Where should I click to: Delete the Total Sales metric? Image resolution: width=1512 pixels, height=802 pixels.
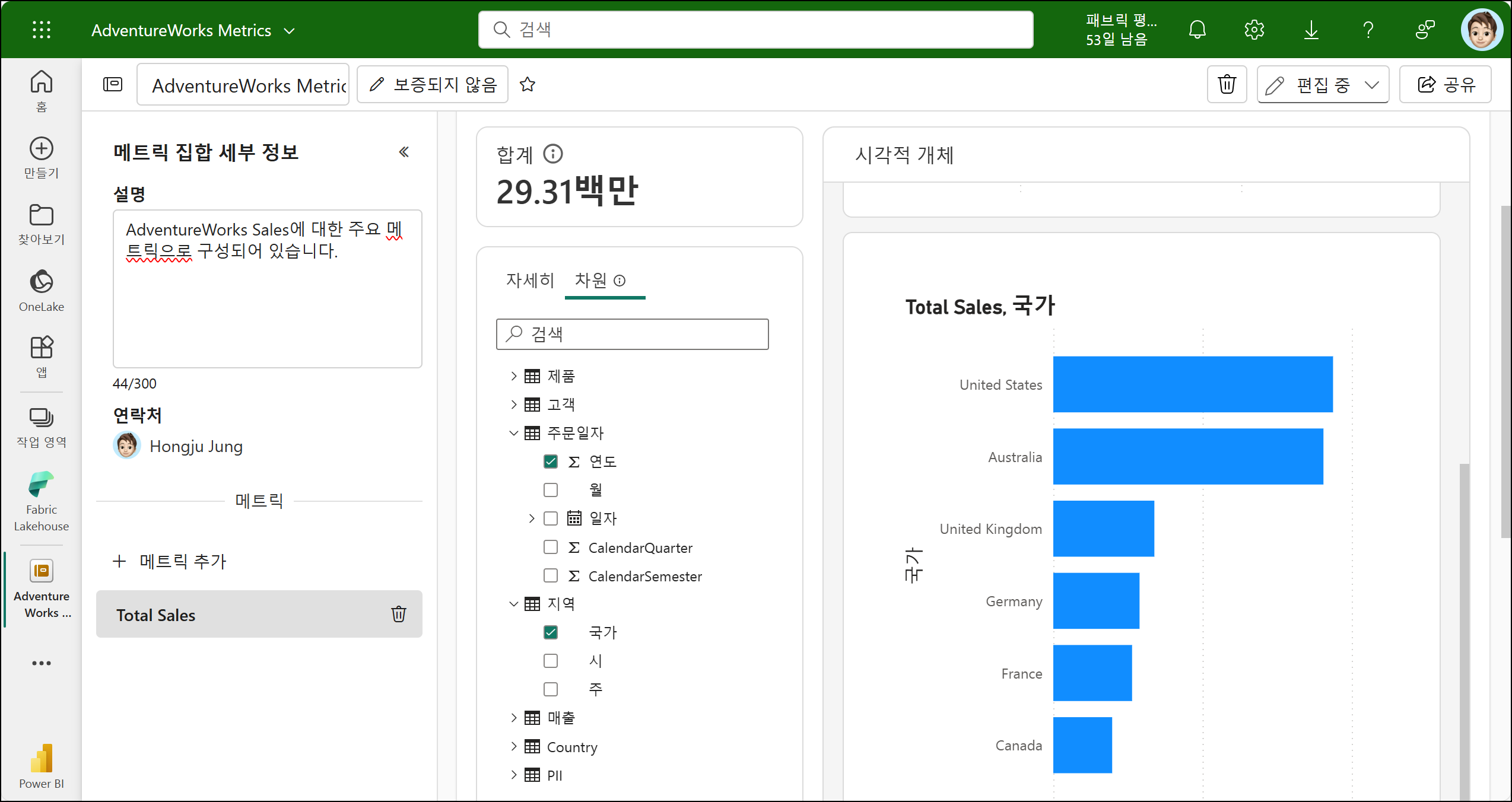point(399,614)
